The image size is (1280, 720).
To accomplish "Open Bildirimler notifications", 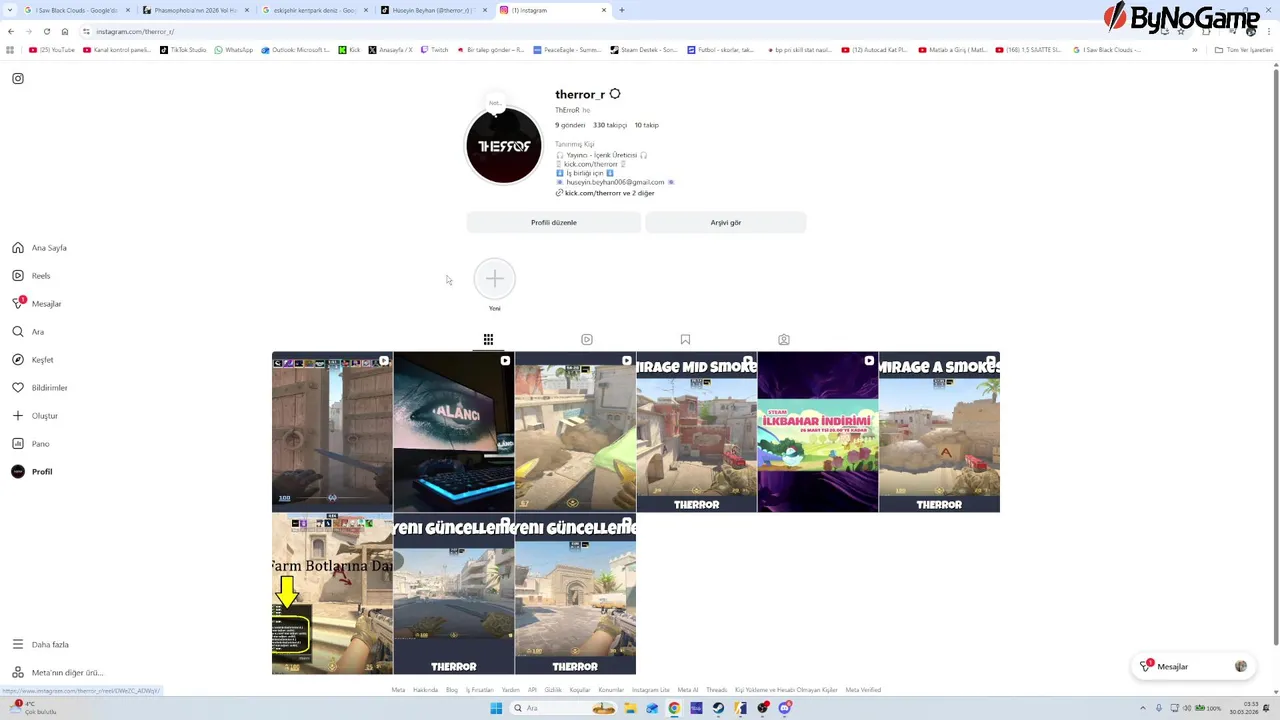I will click(40, 388).
